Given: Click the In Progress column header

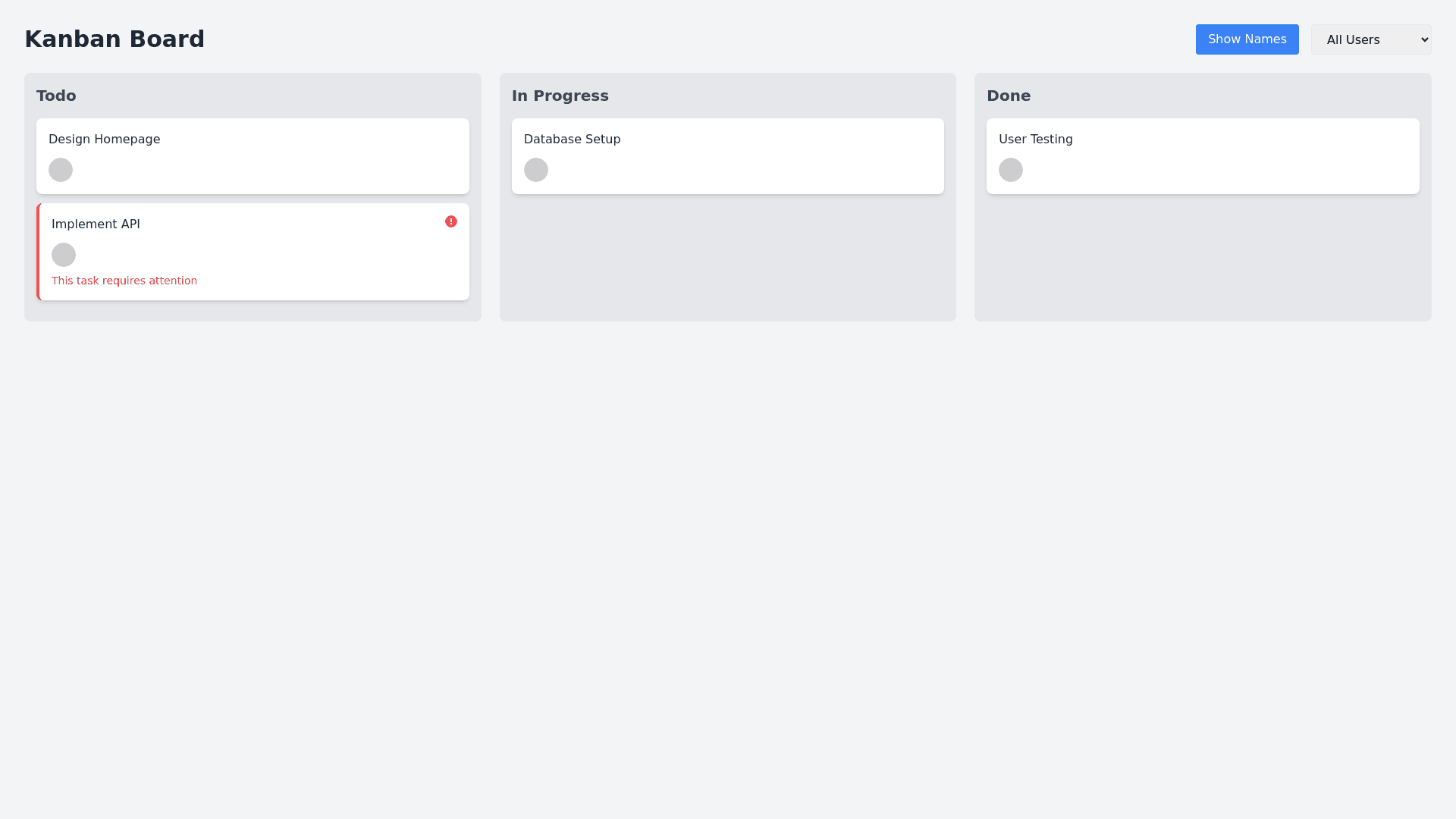Looking at the screenshot, I should [x=560, y=96].
